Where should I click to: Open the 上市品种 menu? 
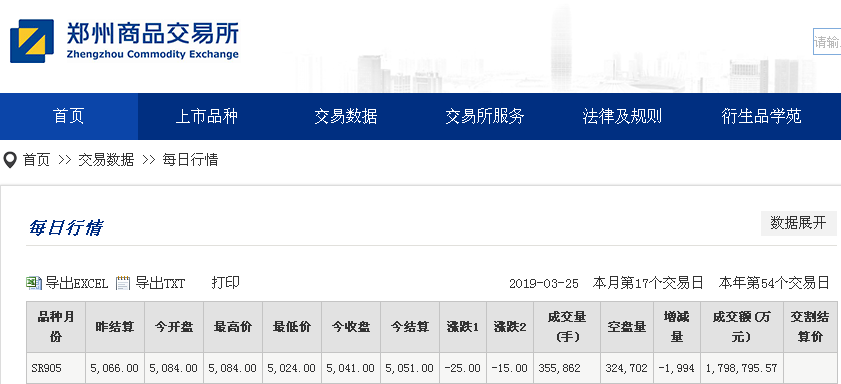click(206, 116)
